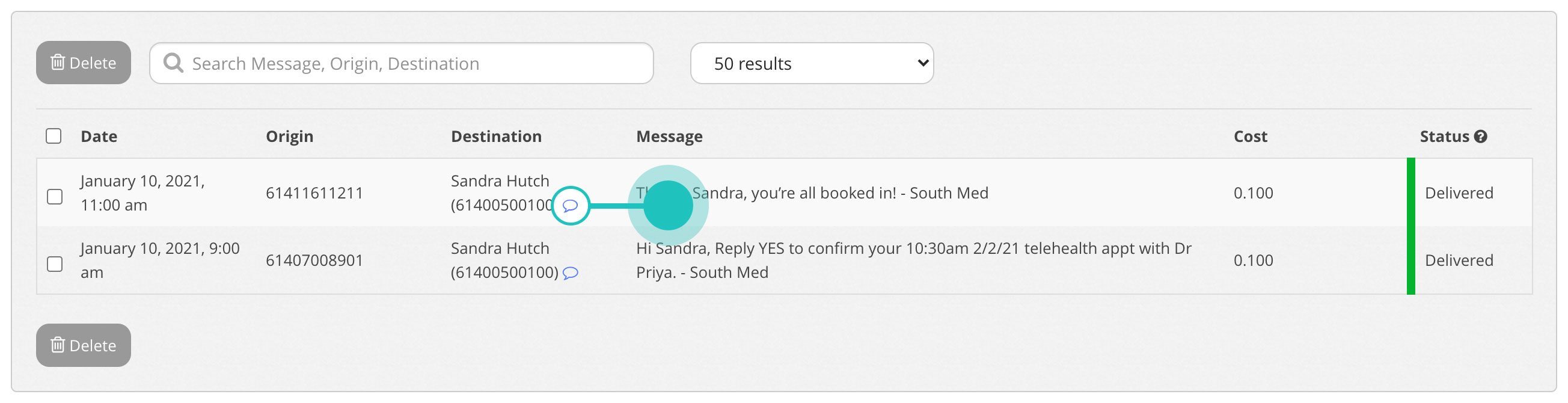Open the 50 results dropdown
The width and height of the screenshot is (1568, 403).
tap(812, 63)
